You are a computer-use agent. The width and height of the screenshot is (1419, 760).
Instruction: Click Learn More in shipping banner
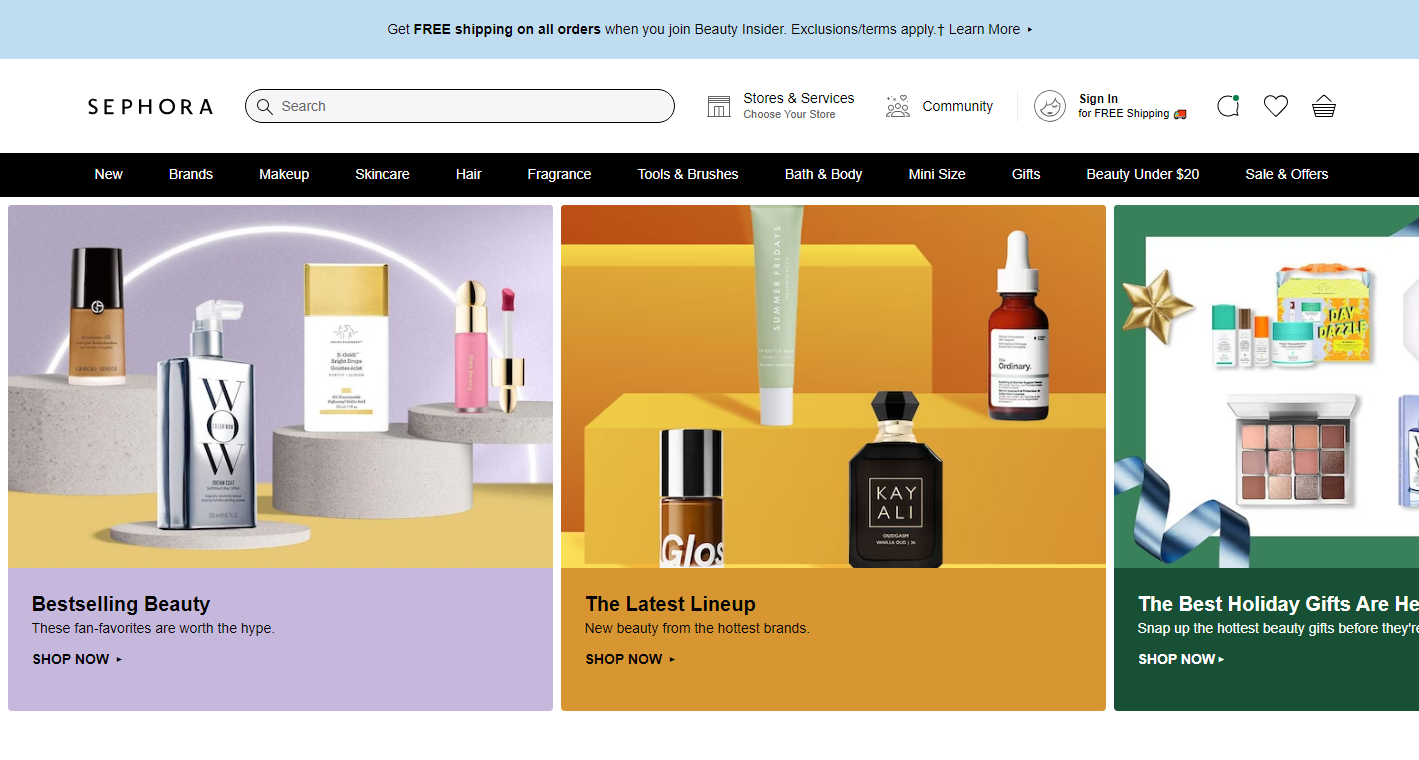[986, 29]
